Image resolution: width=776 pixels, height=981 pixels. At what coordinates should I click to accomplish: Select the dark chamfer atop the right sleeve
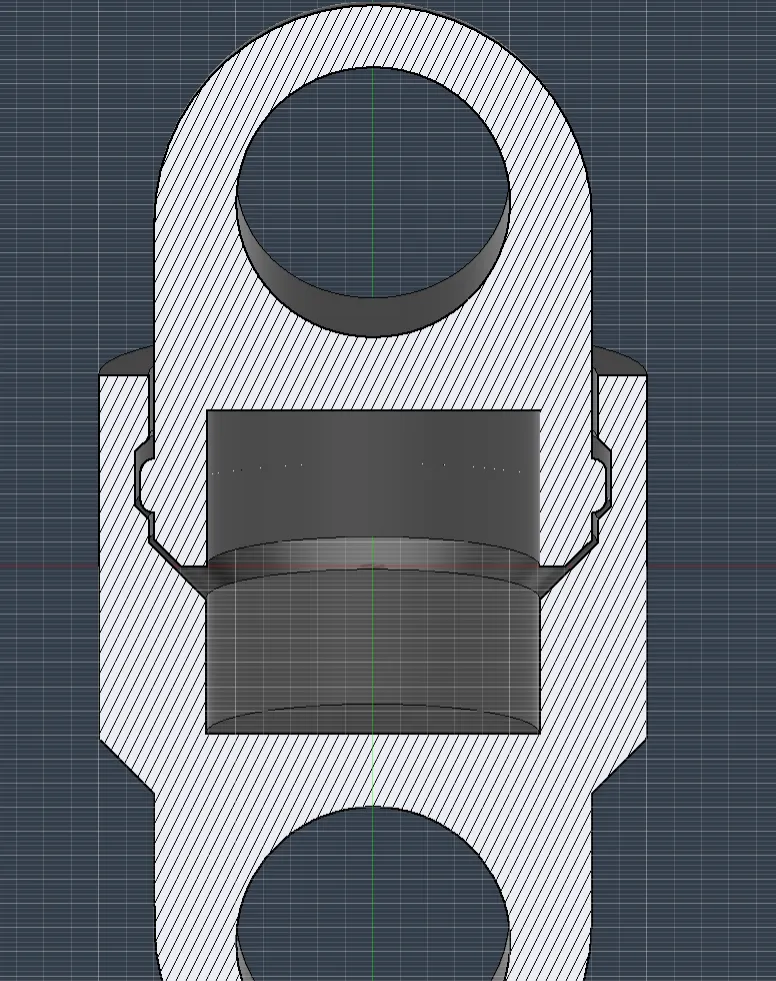[x=618, y=361]
